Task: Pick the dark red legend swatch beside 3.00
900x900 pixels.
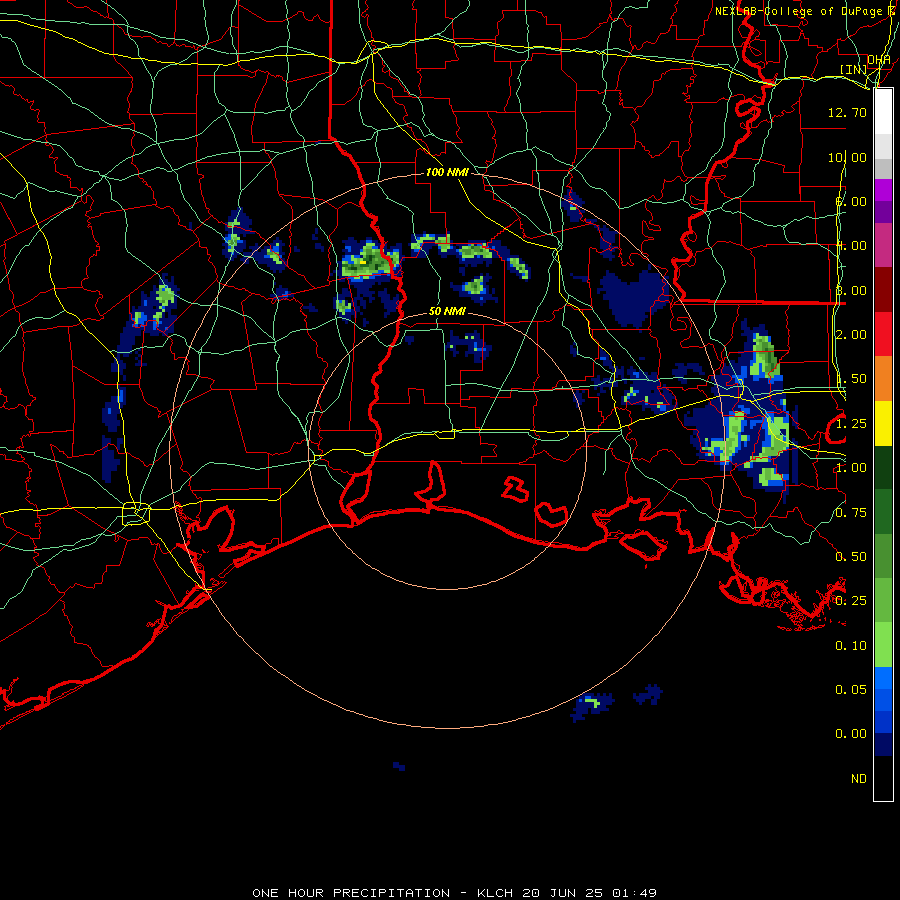Action: point(883,290)
